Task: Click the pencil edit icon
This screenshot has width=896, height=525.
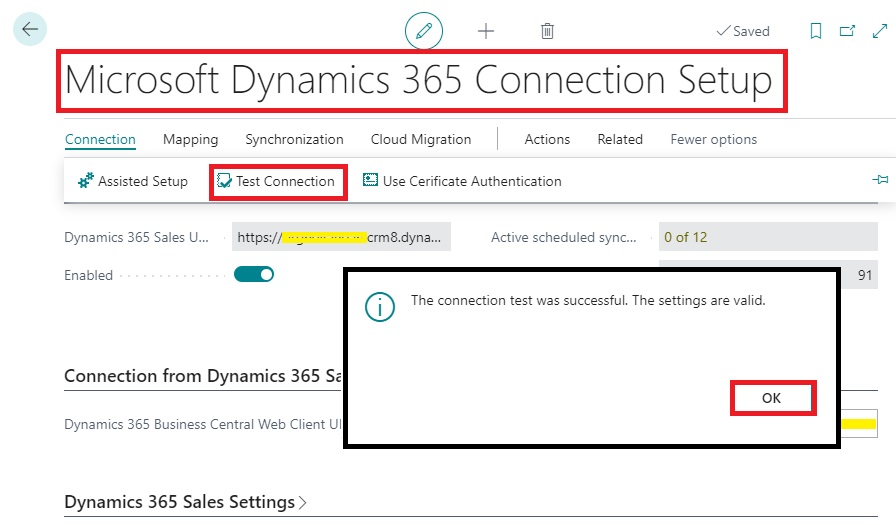Action: click(423, 31)
